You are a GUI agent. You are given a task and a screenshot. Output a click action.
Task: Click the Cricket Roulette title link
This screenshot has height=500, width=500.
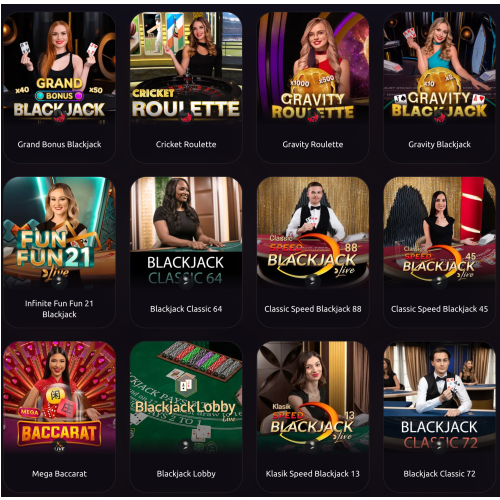pos(186,144)
